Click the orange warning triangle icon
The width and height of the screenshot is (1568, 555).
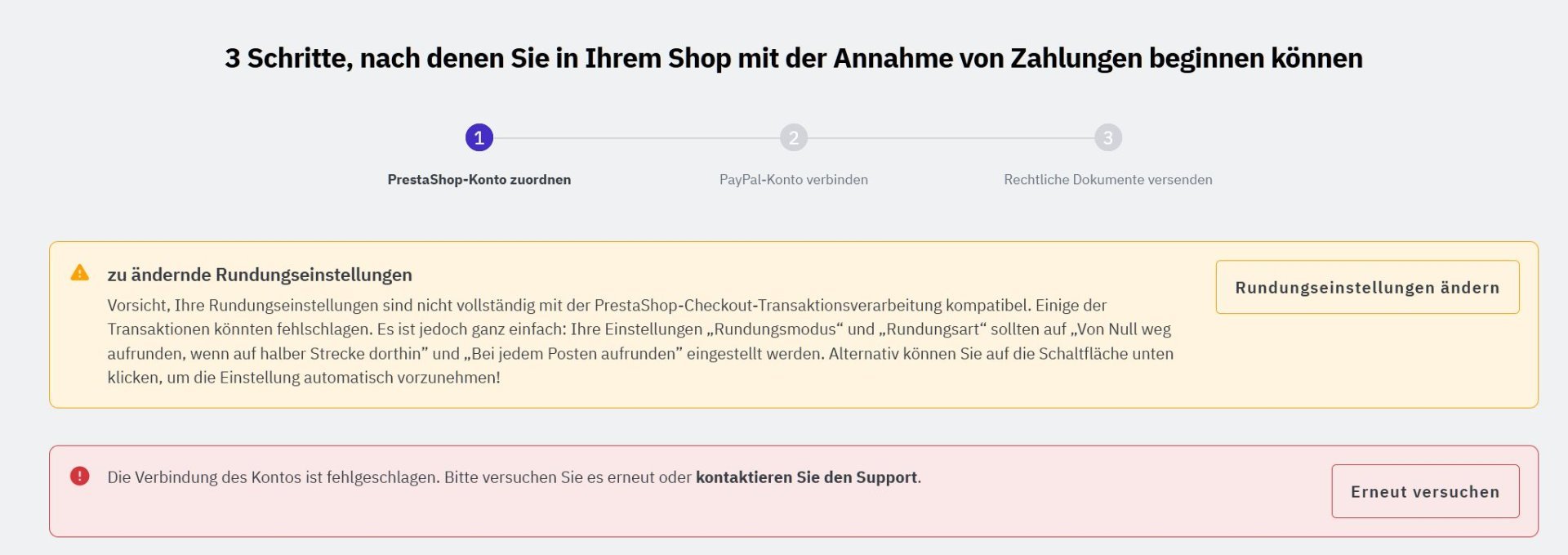[80, 273]
